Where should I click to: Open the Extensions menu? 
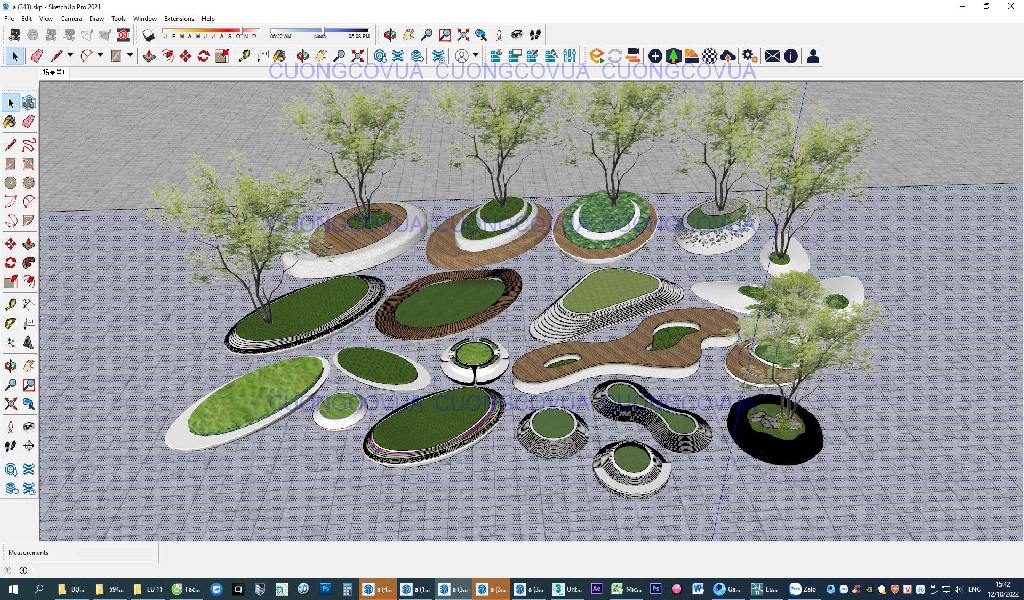pos(178,18)
